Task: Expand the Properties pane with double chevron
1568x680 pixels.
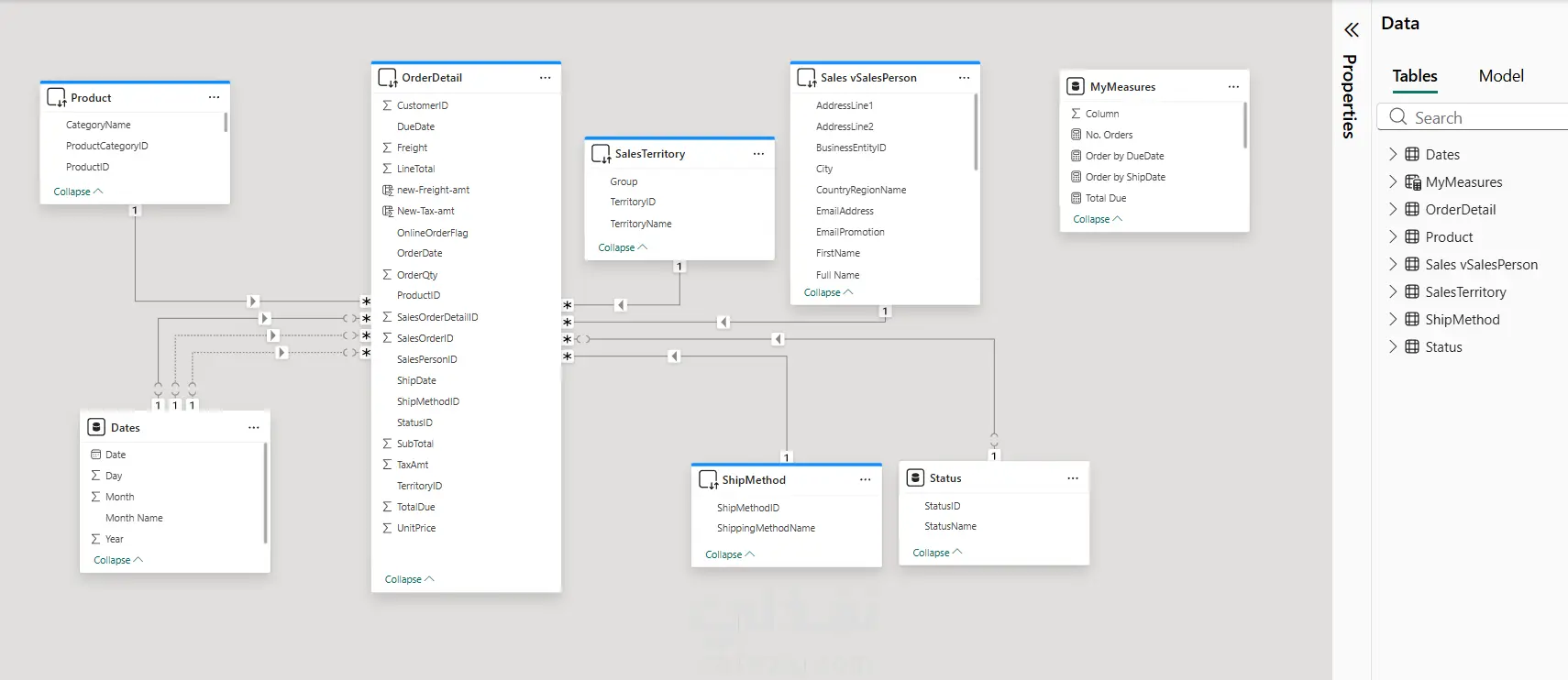Action: (1352, 30)
